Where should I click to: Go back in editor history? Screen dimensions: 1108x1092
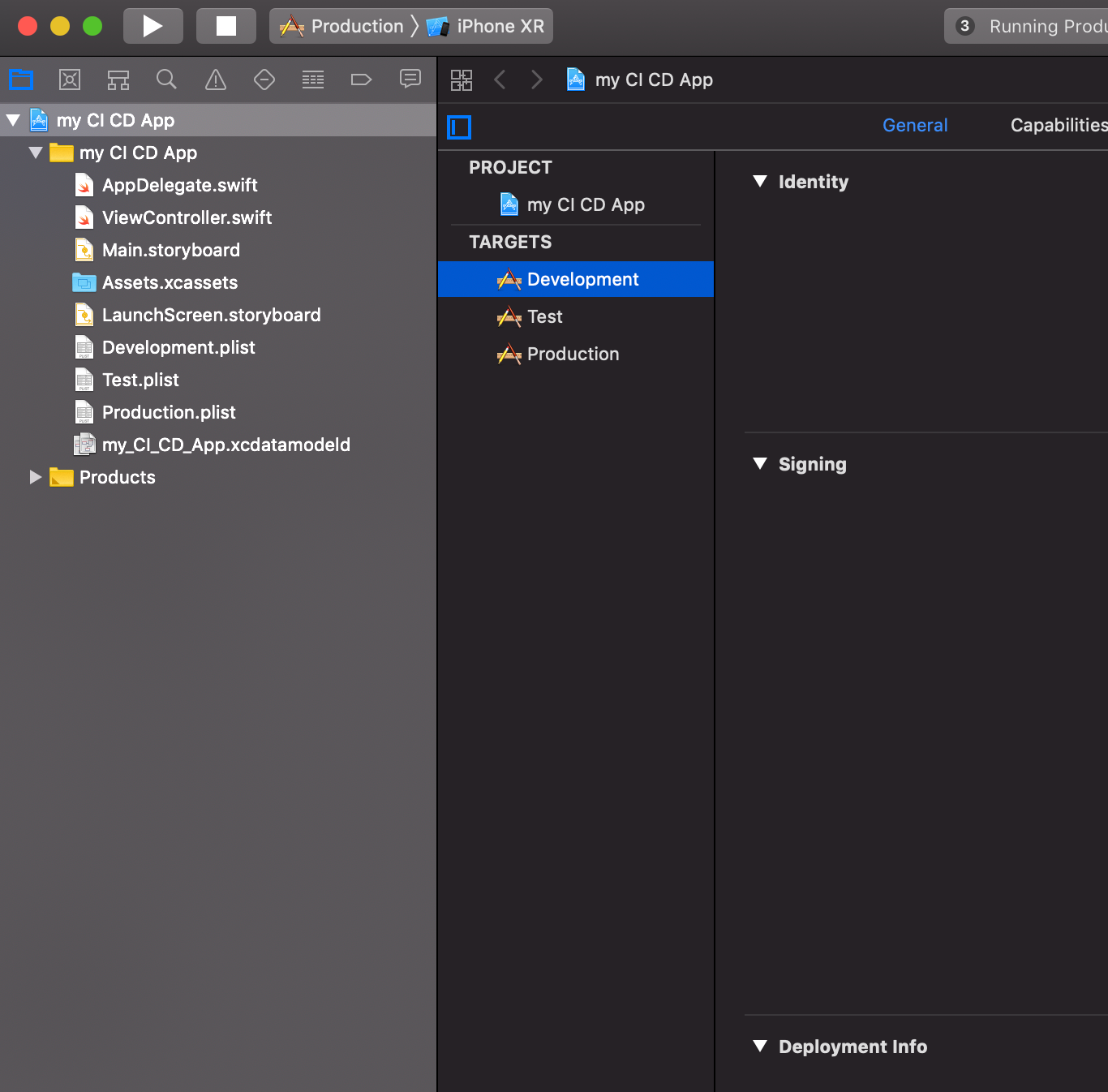[500, 80]
